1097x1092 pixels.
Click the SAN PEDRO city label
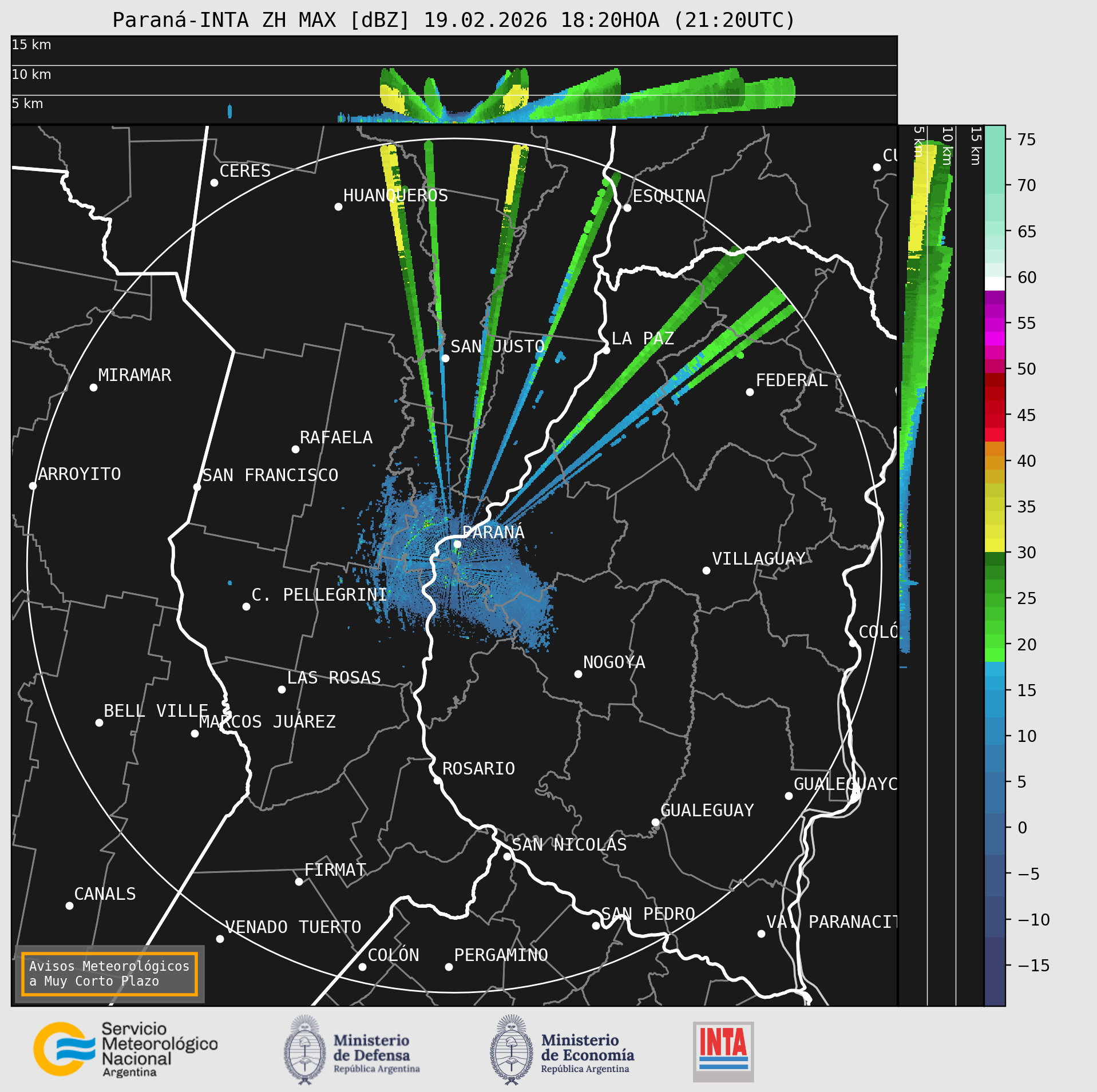(x=648, y=914)
